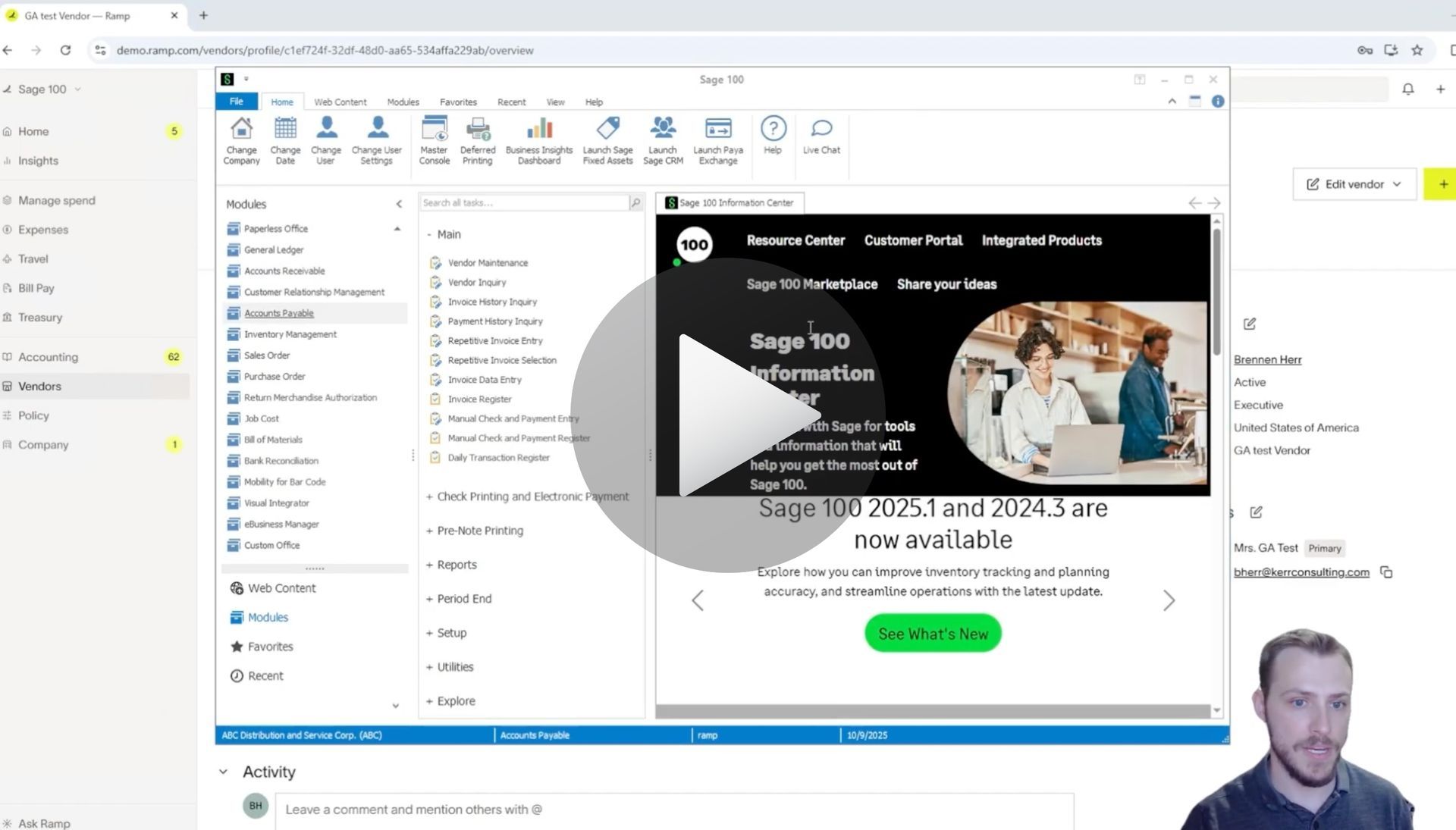The image size is (1456, 830).
Task: Click the search magnifier in task search
Action: (635, 202)
